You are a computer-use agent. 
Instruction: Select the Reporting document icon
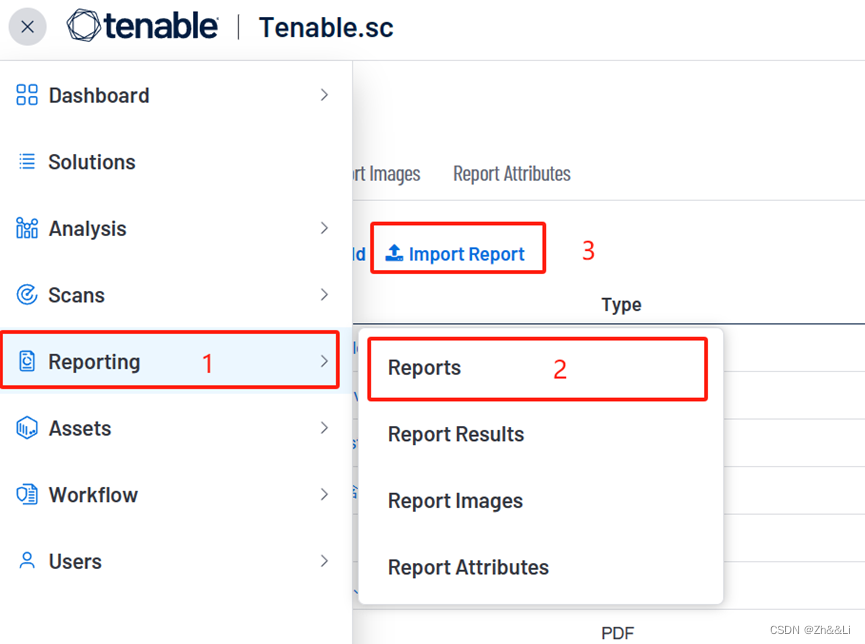click(26, 361)
